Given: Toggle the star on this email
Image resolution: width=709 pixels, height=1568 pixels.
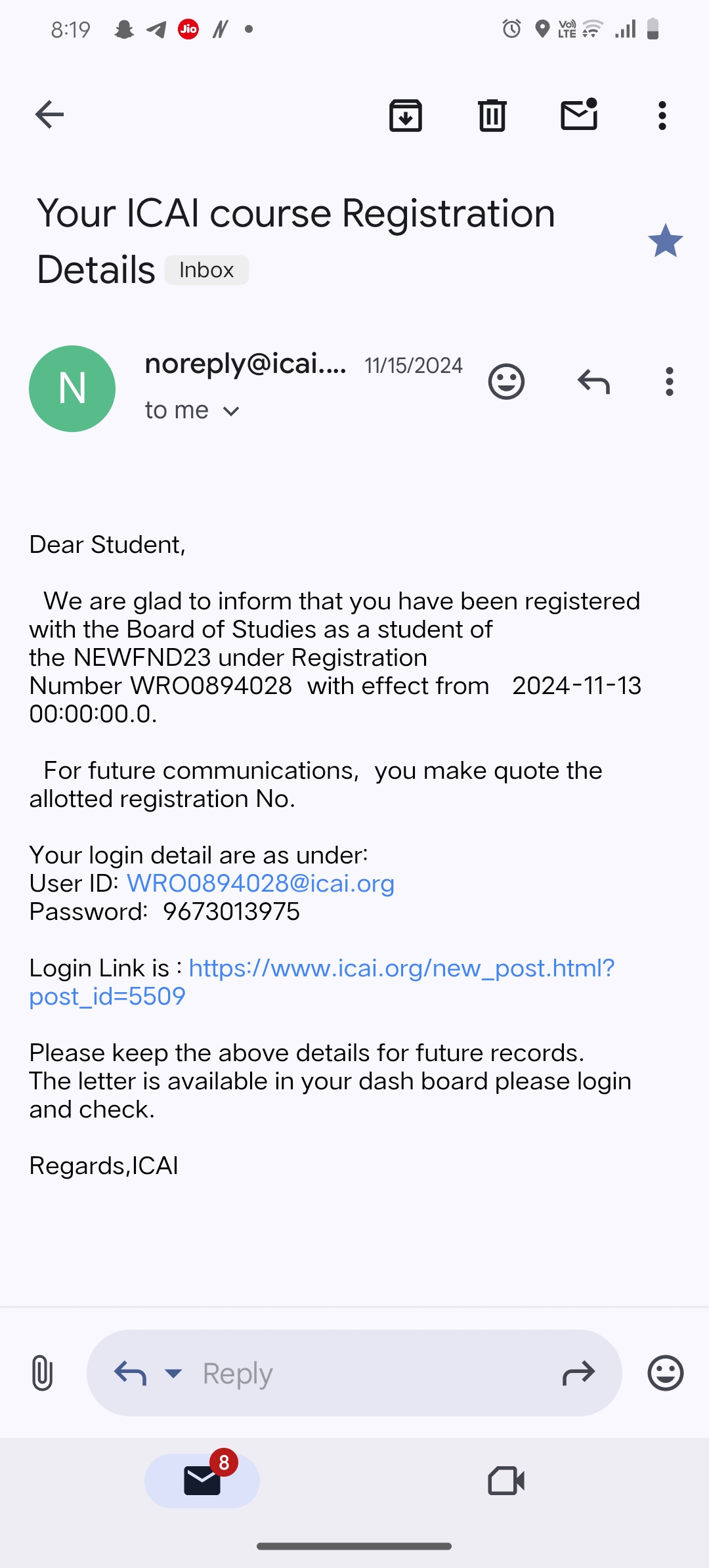Looking at the screenshot, I should coord(665,241).
